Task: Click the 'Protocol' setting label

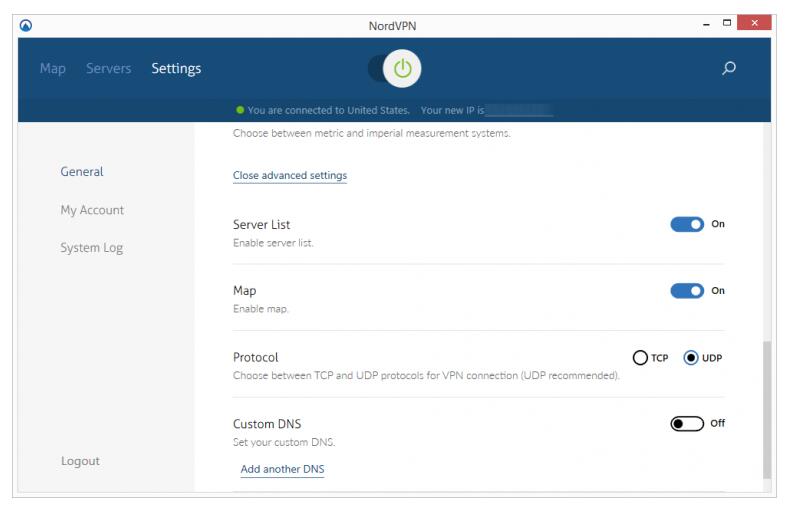Action: [255, 357]
